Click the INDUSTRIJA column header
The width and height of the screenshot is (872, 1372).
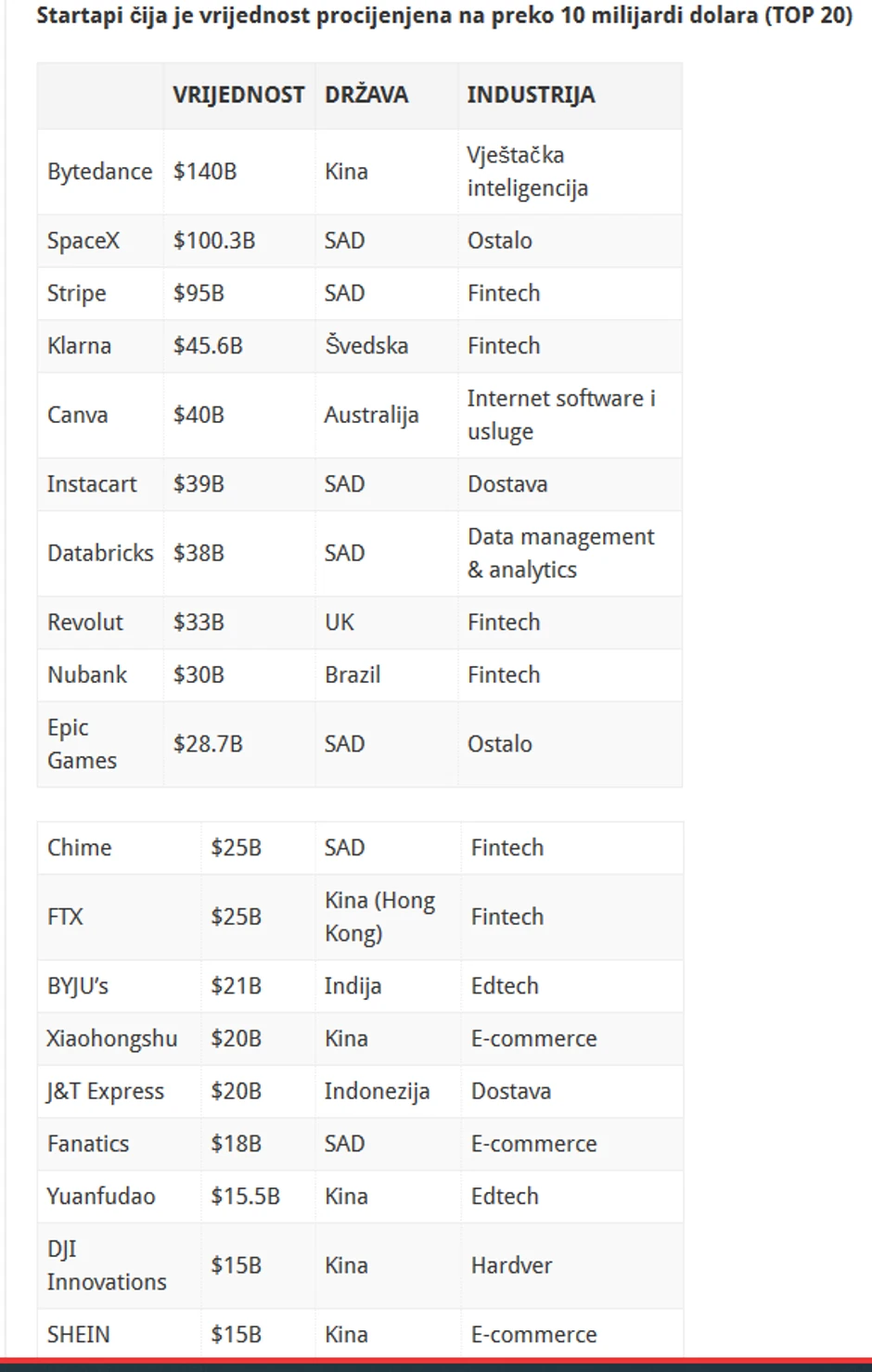[x=531, y=95]
